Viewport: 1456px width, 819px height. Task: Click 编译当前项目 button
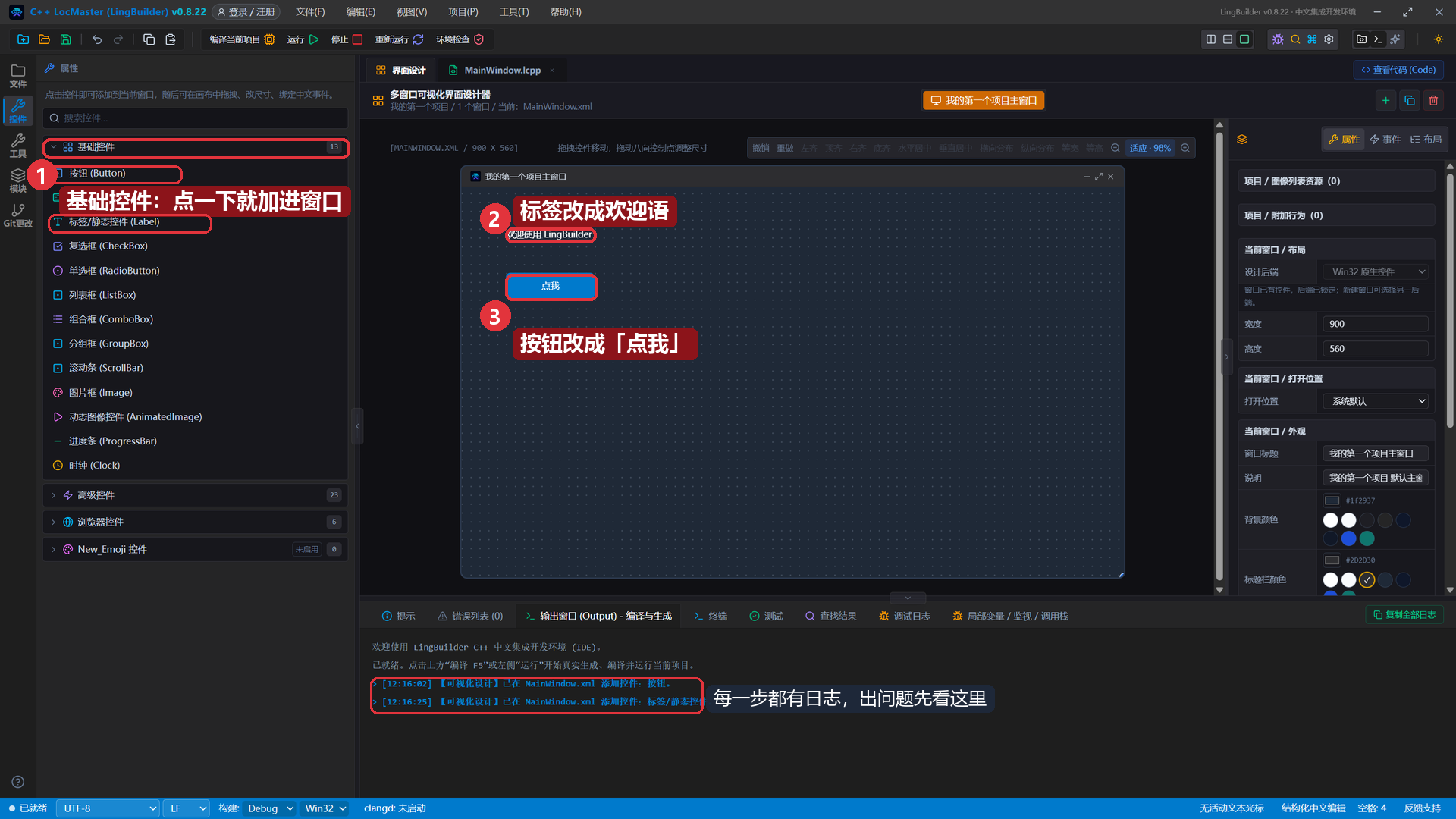[242, 39]
